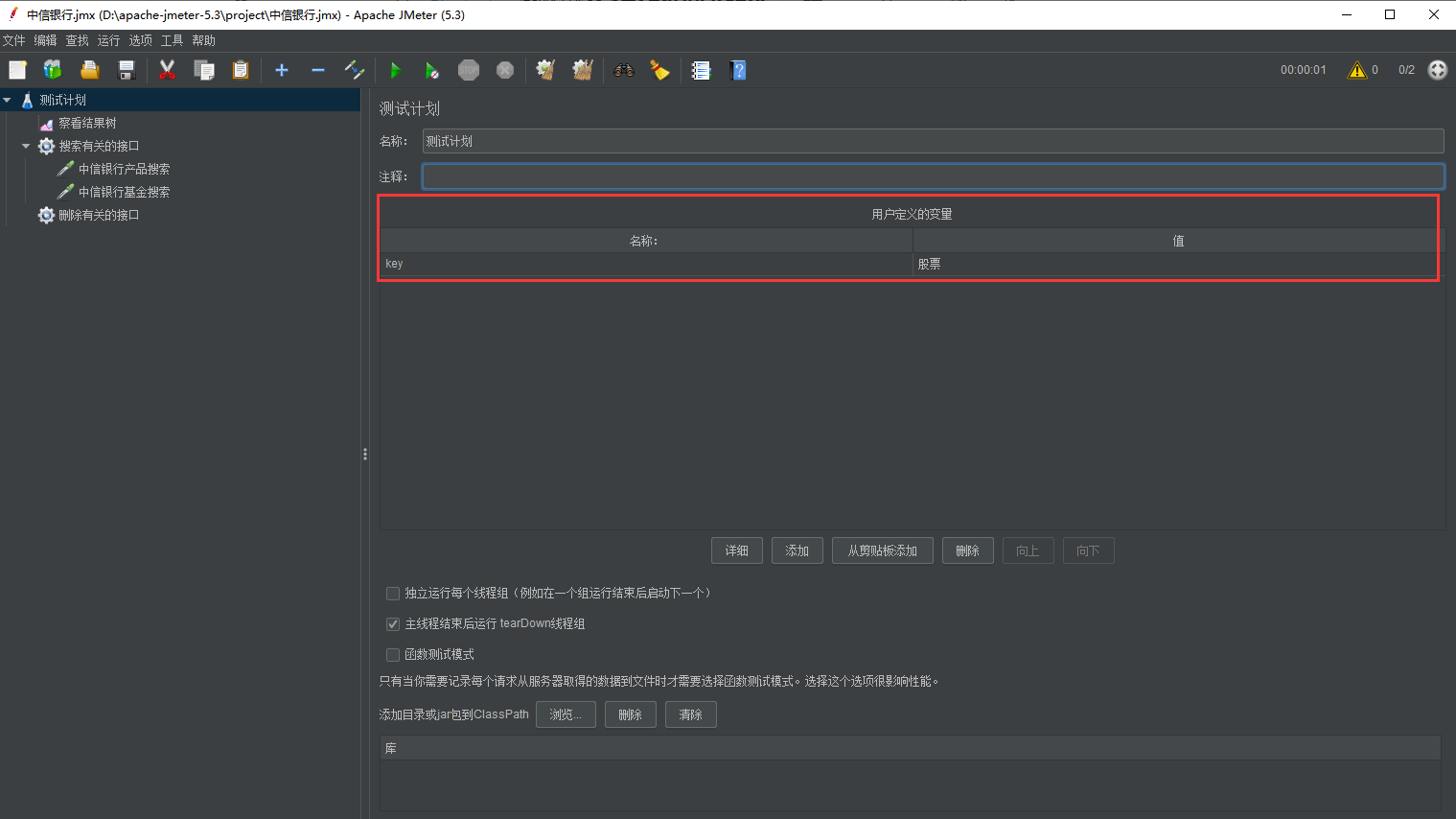
Task: Click the Clear All results icon
Action: pos(583,70)
